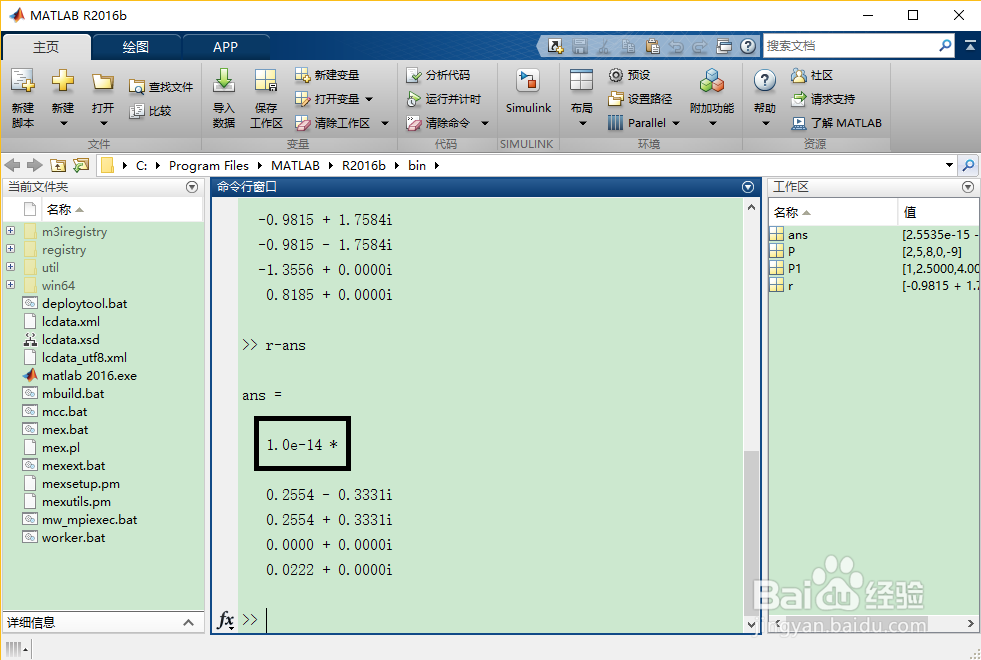Import data with 导入数据
This screenshot has height=660, width=981.
point(223,98)
